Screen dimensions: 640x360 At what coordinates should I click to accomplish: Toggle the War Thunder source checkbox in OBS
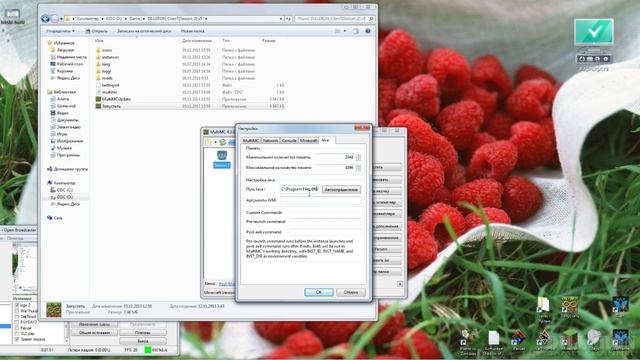(17, 311)
